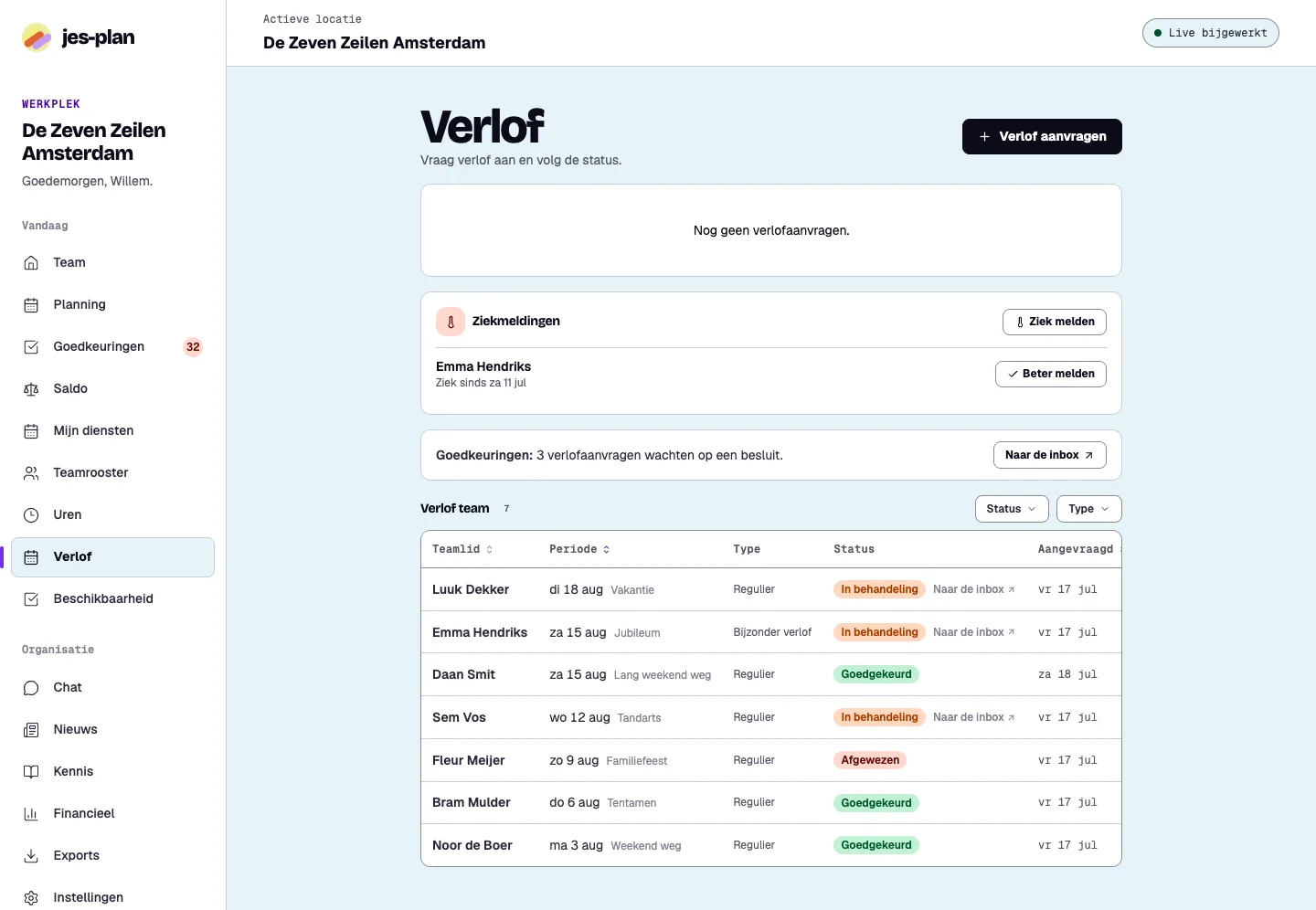The image size is (1316, 910).
Task: Click the Planning calendar icon
Action: coord(31,305)
